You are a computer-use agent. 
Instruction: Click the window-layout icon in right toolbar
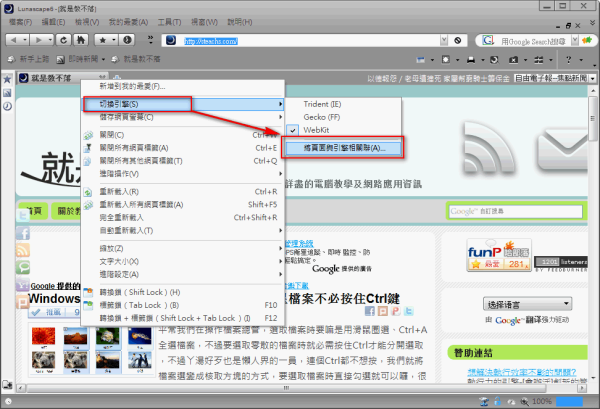coord(421,60)
